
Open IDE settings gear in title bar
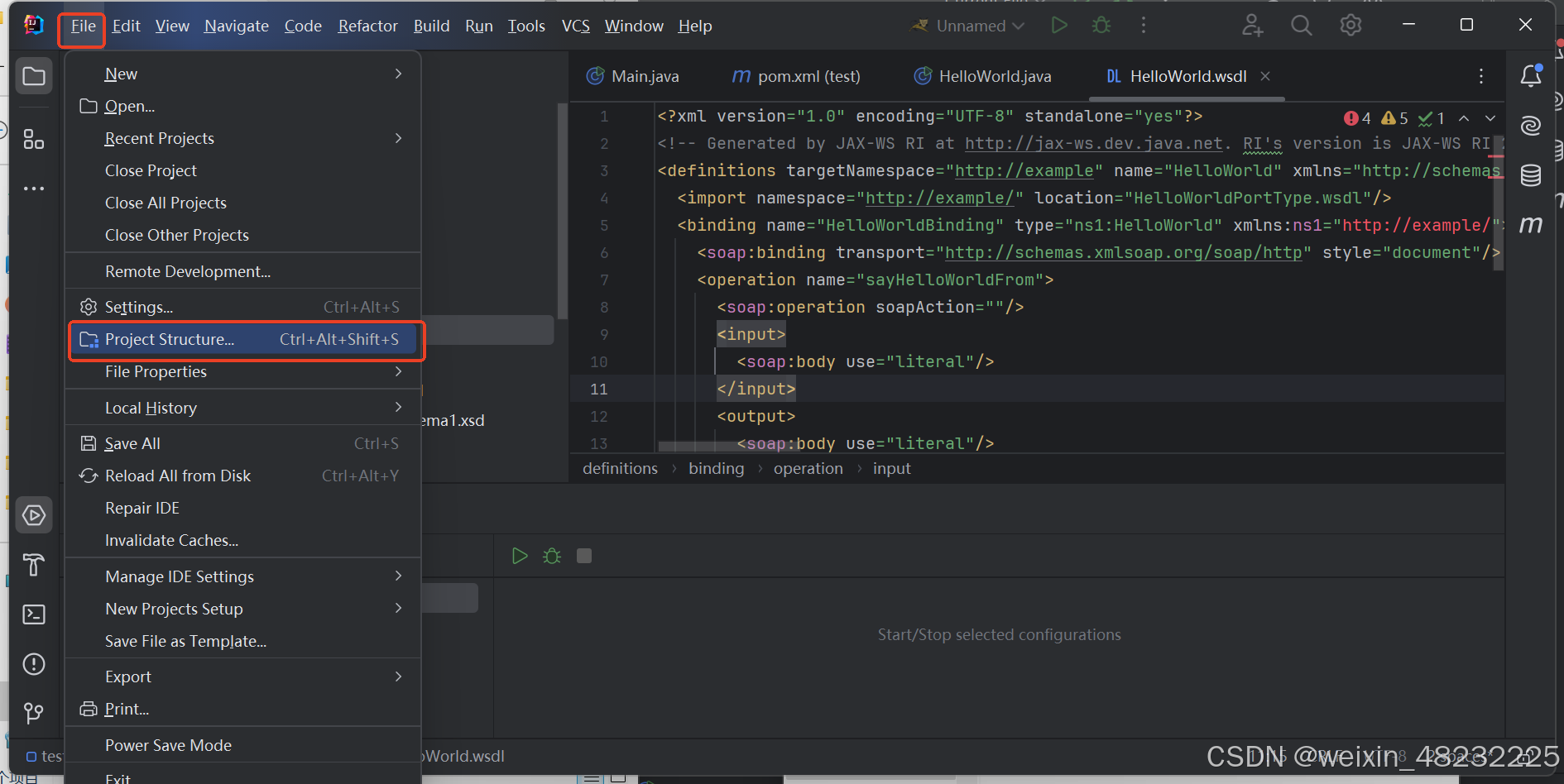[x=1351, y=26]
